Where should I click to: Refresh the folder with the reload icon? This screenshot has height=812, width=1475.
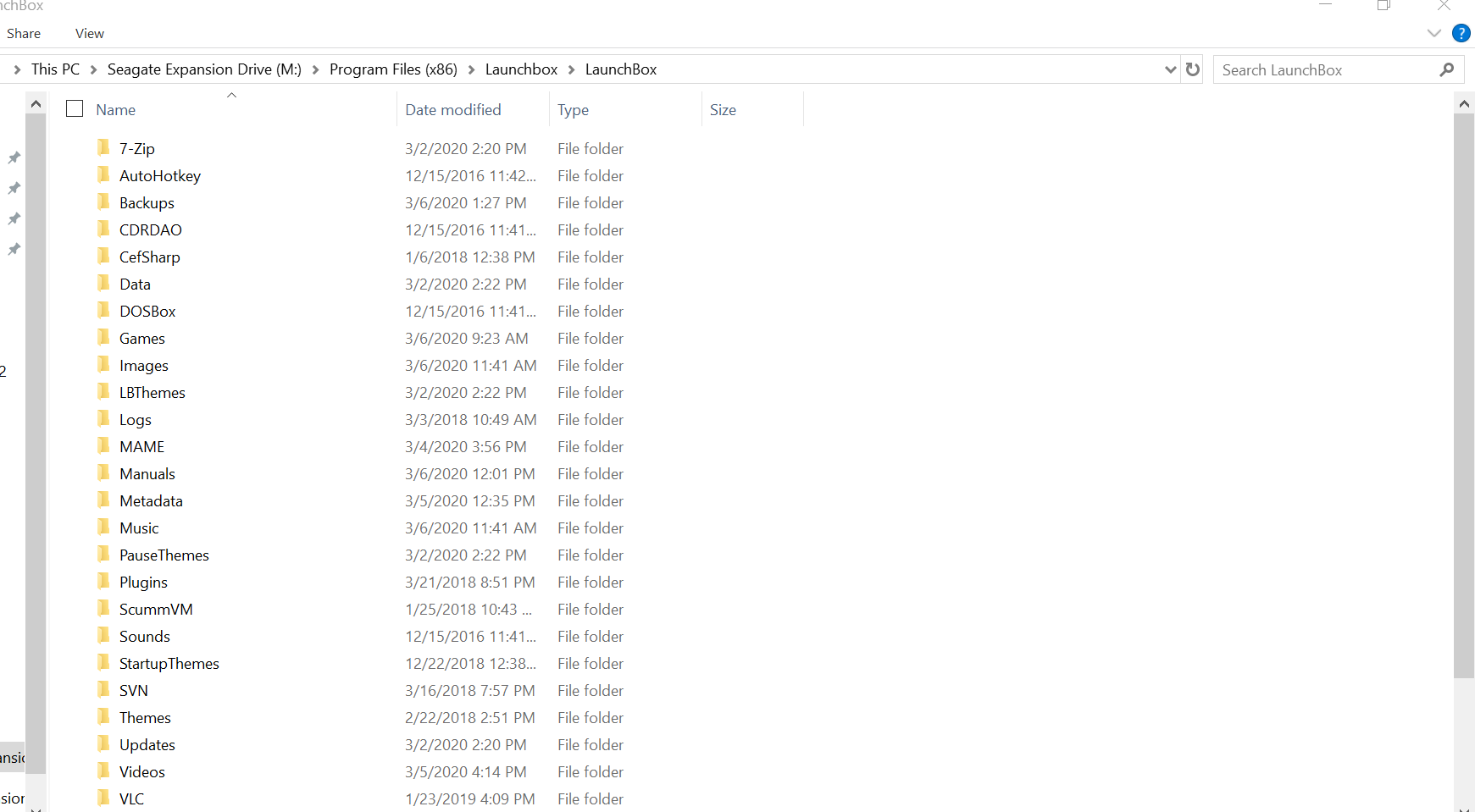click(x=1193, y=69)
